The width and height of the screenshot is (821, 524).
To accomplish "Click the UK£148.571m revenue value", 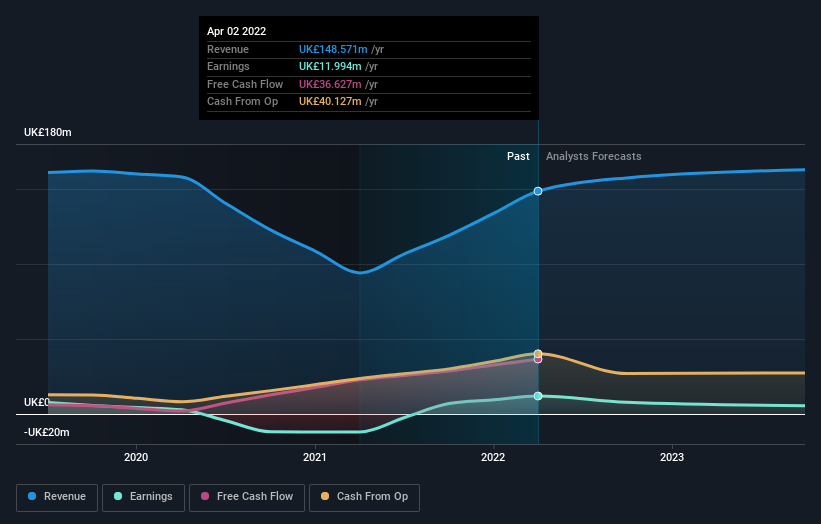I will 333,49.
